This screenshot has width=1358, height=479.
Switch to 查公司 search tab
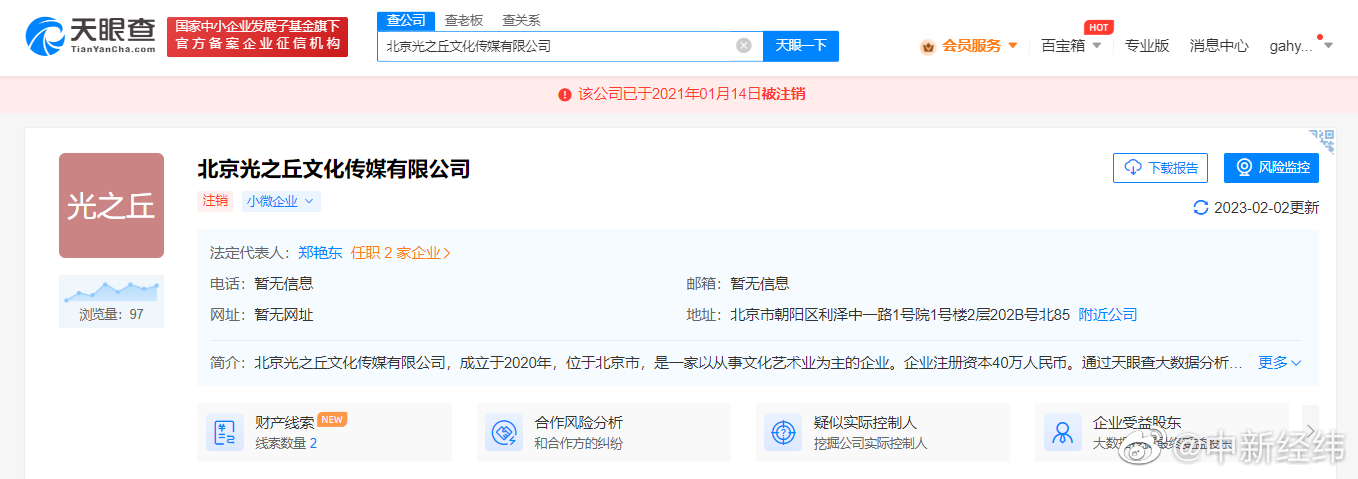click(x=406, y=20)
